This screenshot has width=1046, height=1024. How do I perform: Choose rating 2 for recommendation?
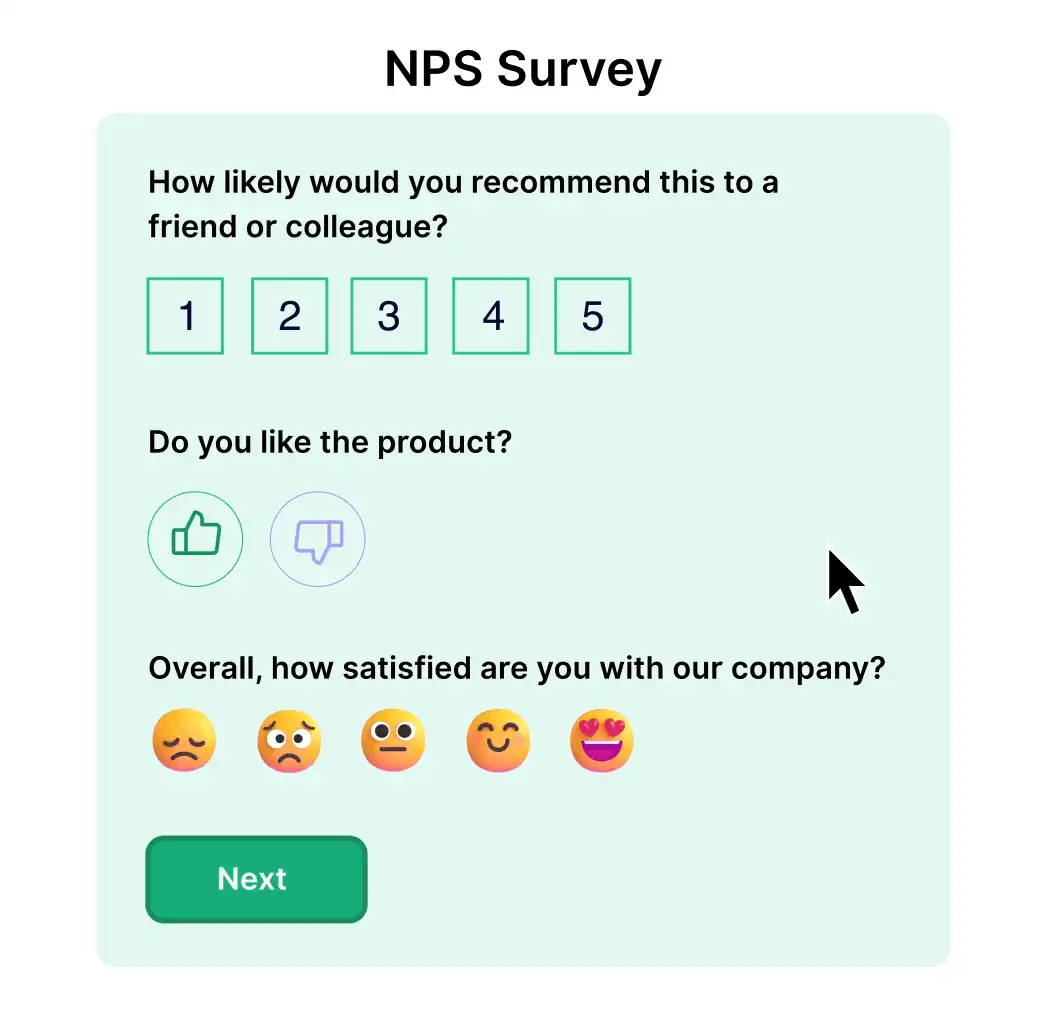[289, 315]
